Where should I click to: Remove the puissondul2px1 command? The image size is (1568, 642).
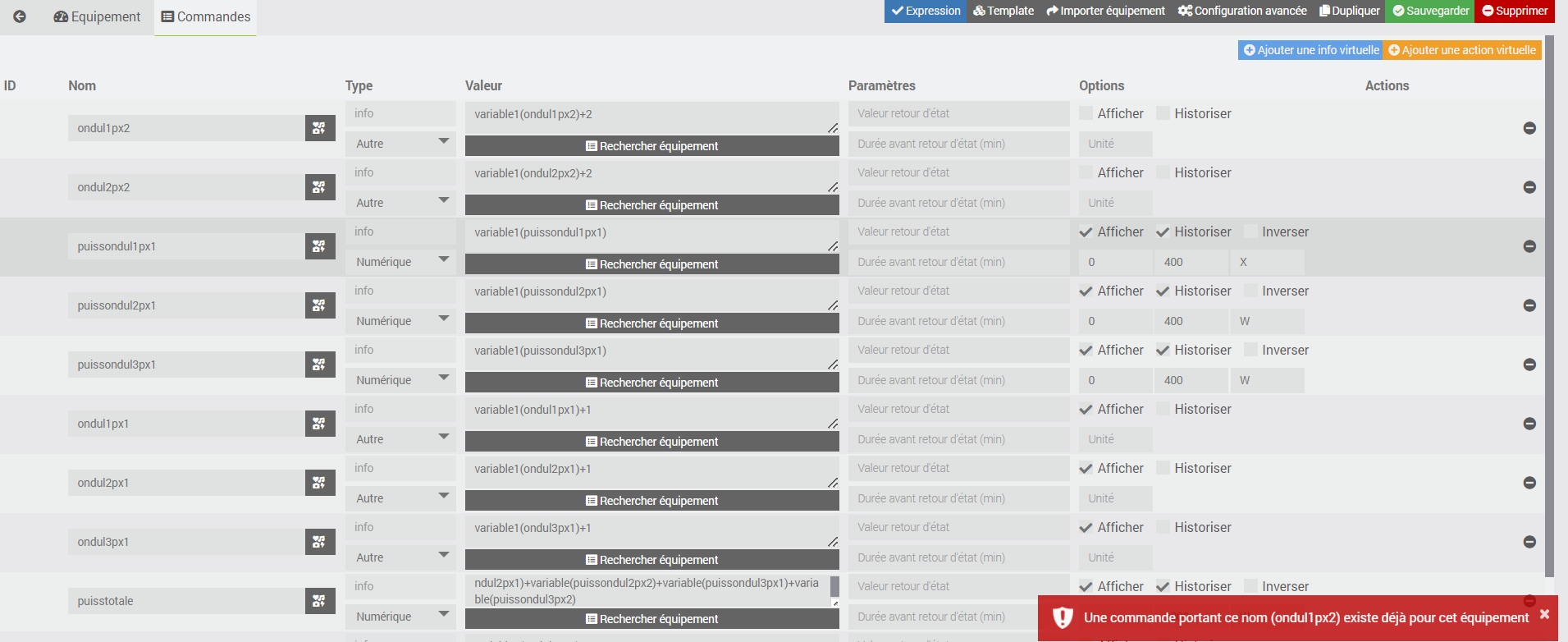1529,305
